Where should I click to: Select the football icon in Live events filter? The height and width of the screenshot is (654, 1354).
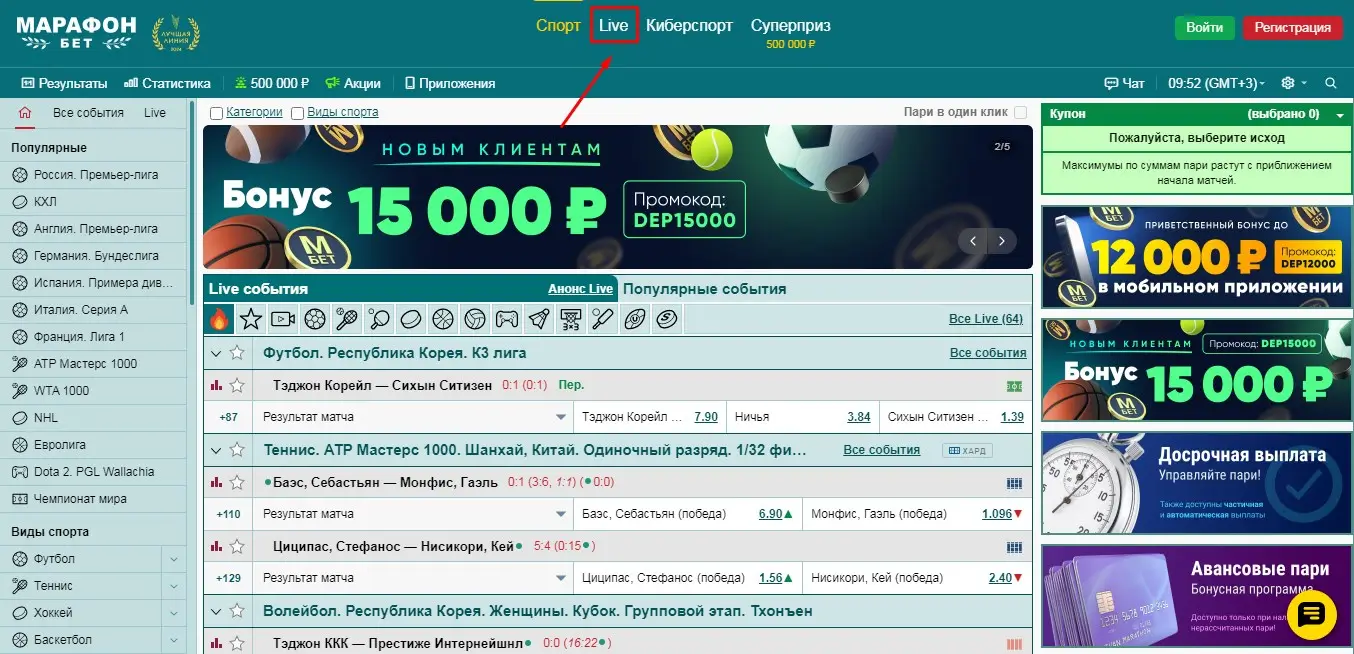(x=314, y=319)
